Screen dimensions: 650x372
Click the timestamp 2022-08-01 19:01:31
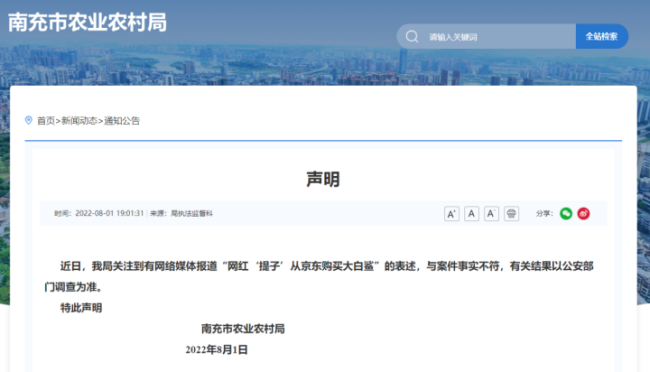pyautogui.click(x=109, y=214)
